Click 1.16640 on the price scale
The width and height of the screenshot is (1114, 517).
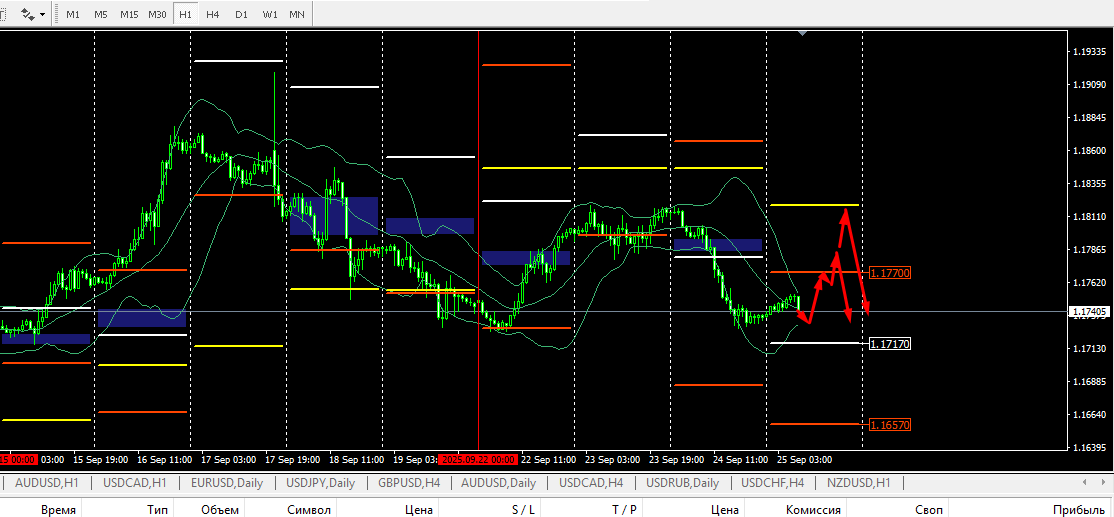pyautogui.click(x=1090, y=414)
